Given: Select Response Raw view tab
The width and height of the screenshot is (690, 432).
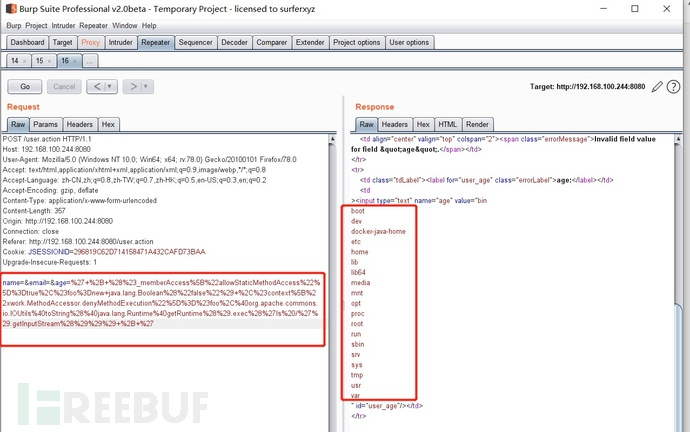Looking at the screenshot, I should [367, 124].
